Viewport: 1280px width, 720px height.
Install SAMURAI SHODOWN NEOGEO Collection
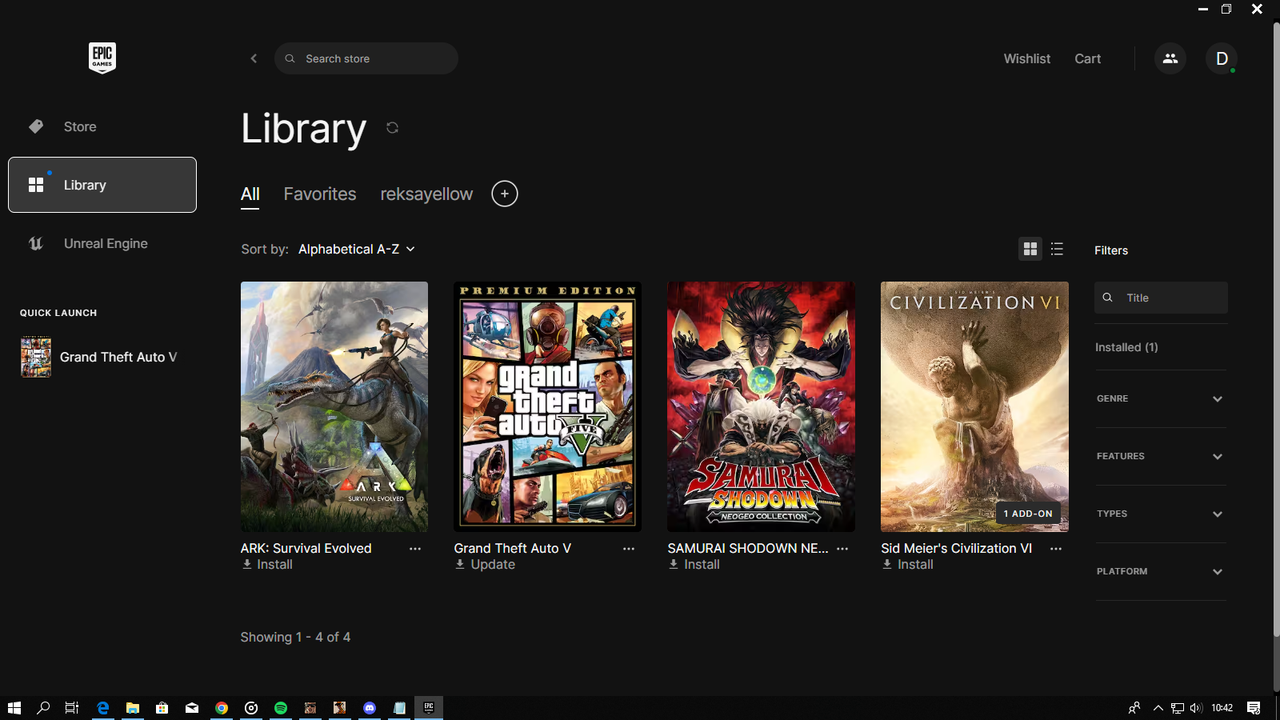pyautogui.click(x=694, y=565)
